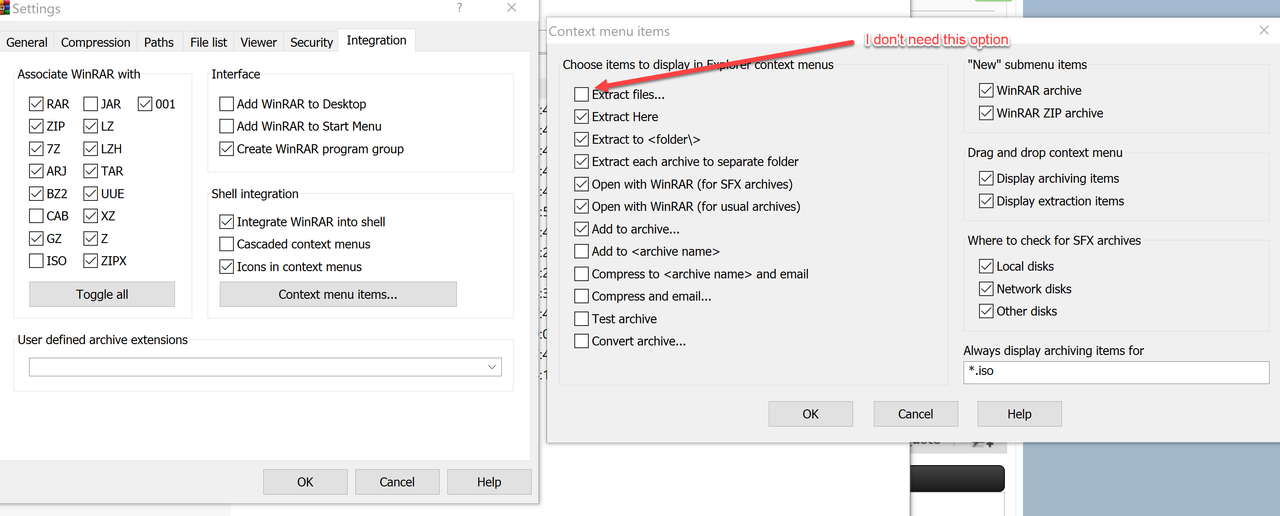1280x516 pixels.
Task: Enable the Convert archive... checkbox
Action: pos(582,341)
